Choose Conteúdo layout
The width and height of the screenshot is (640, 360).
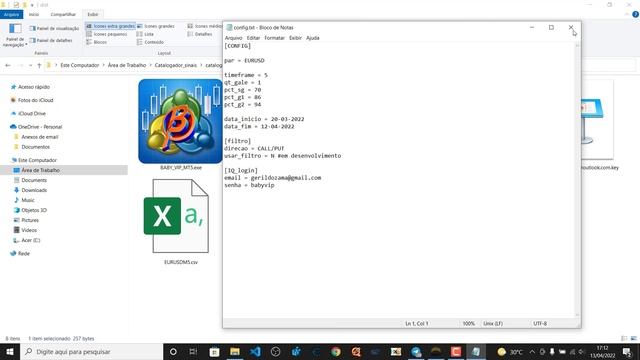coord(150,42)
